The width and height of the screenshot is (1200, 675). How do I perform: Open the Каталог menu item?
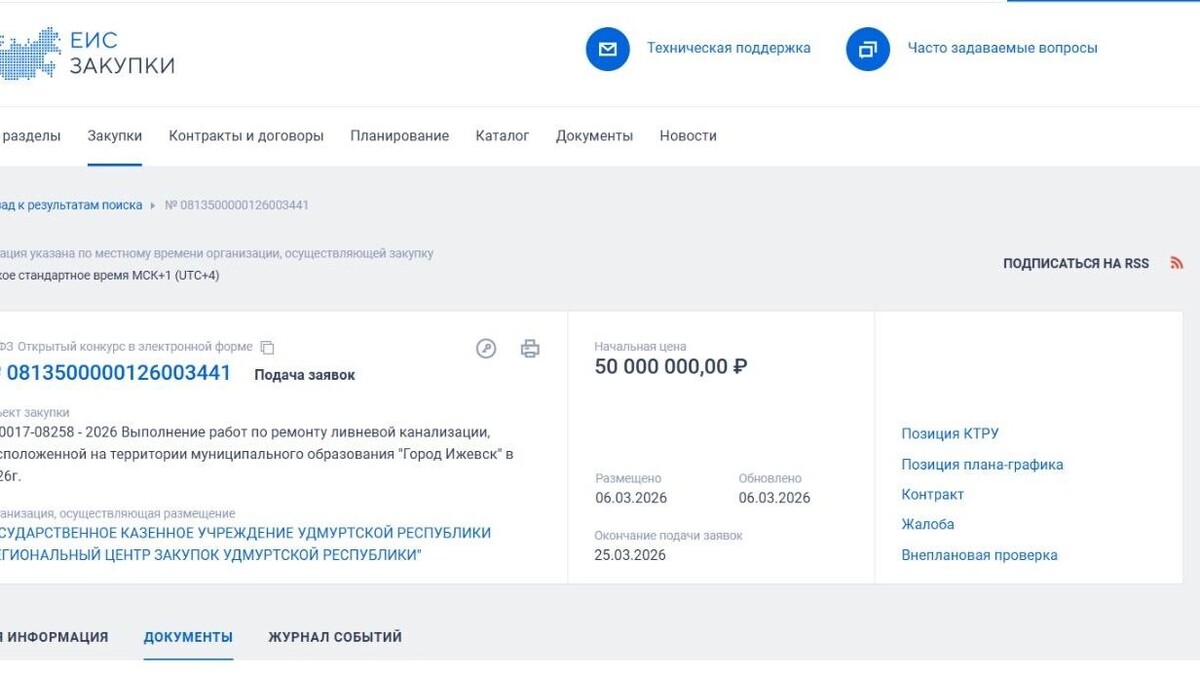[503, 135]
